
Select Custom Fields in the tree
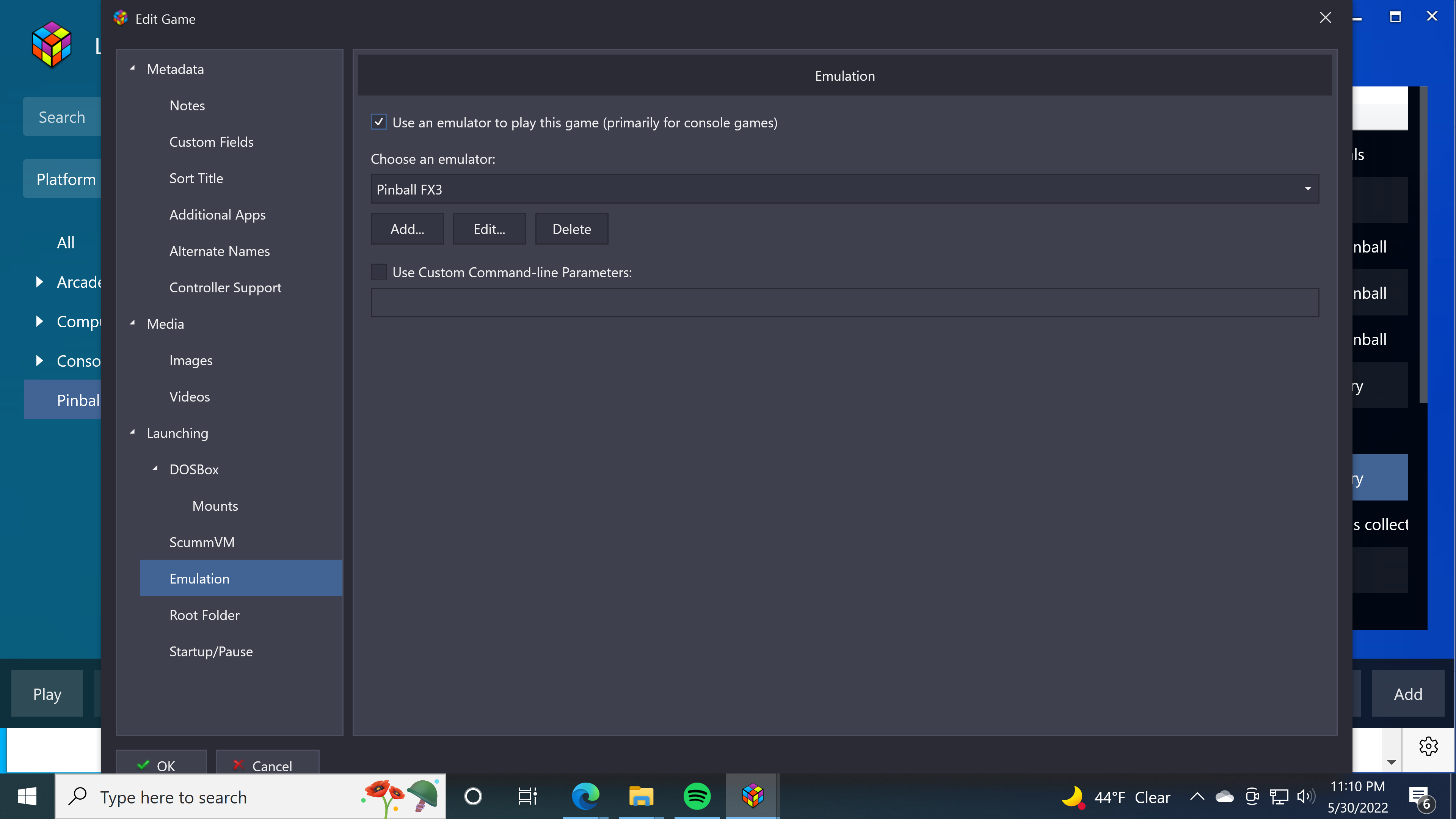212,142
